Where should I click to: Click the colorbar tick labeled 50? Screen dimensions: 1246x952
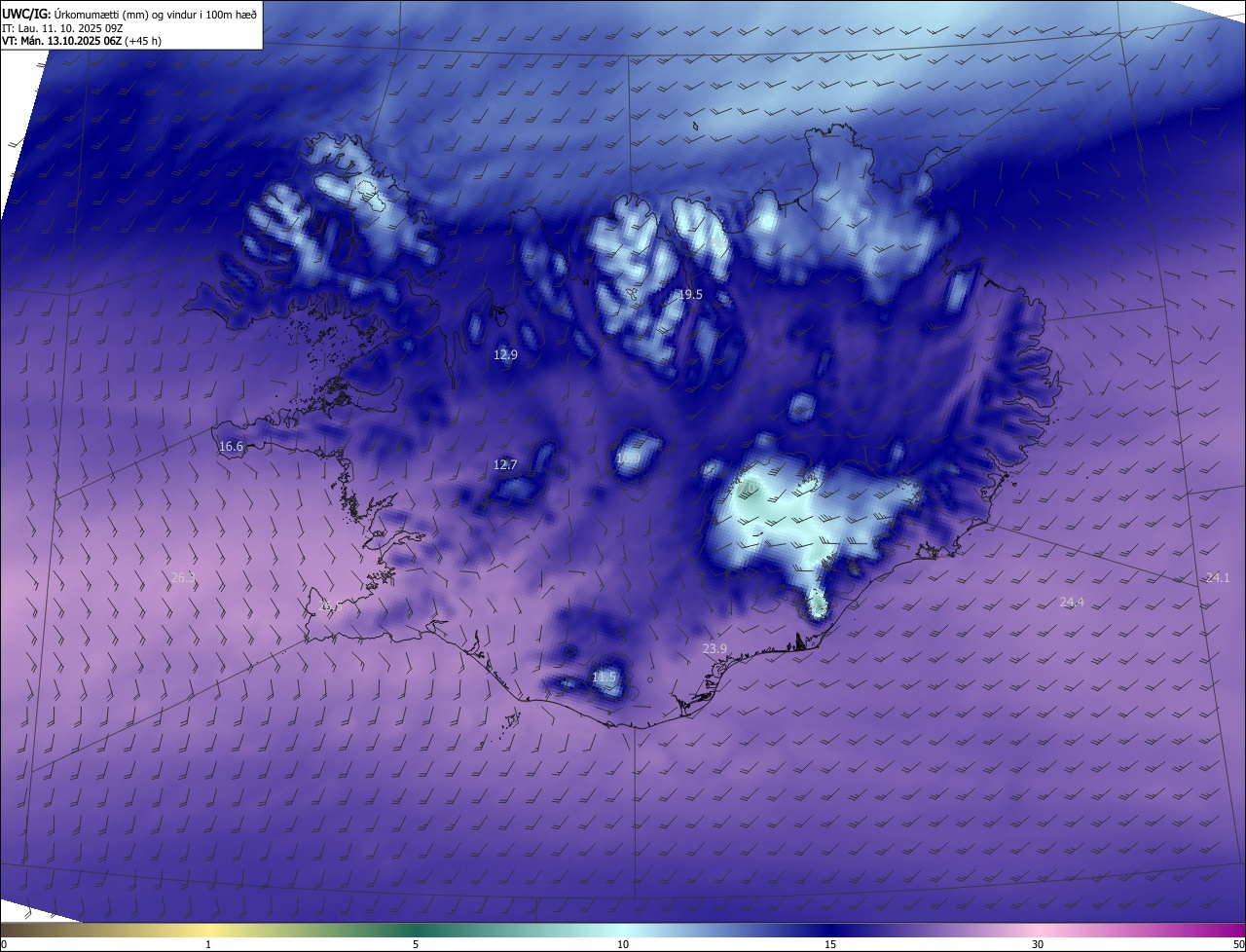[x=1238, y=944]
